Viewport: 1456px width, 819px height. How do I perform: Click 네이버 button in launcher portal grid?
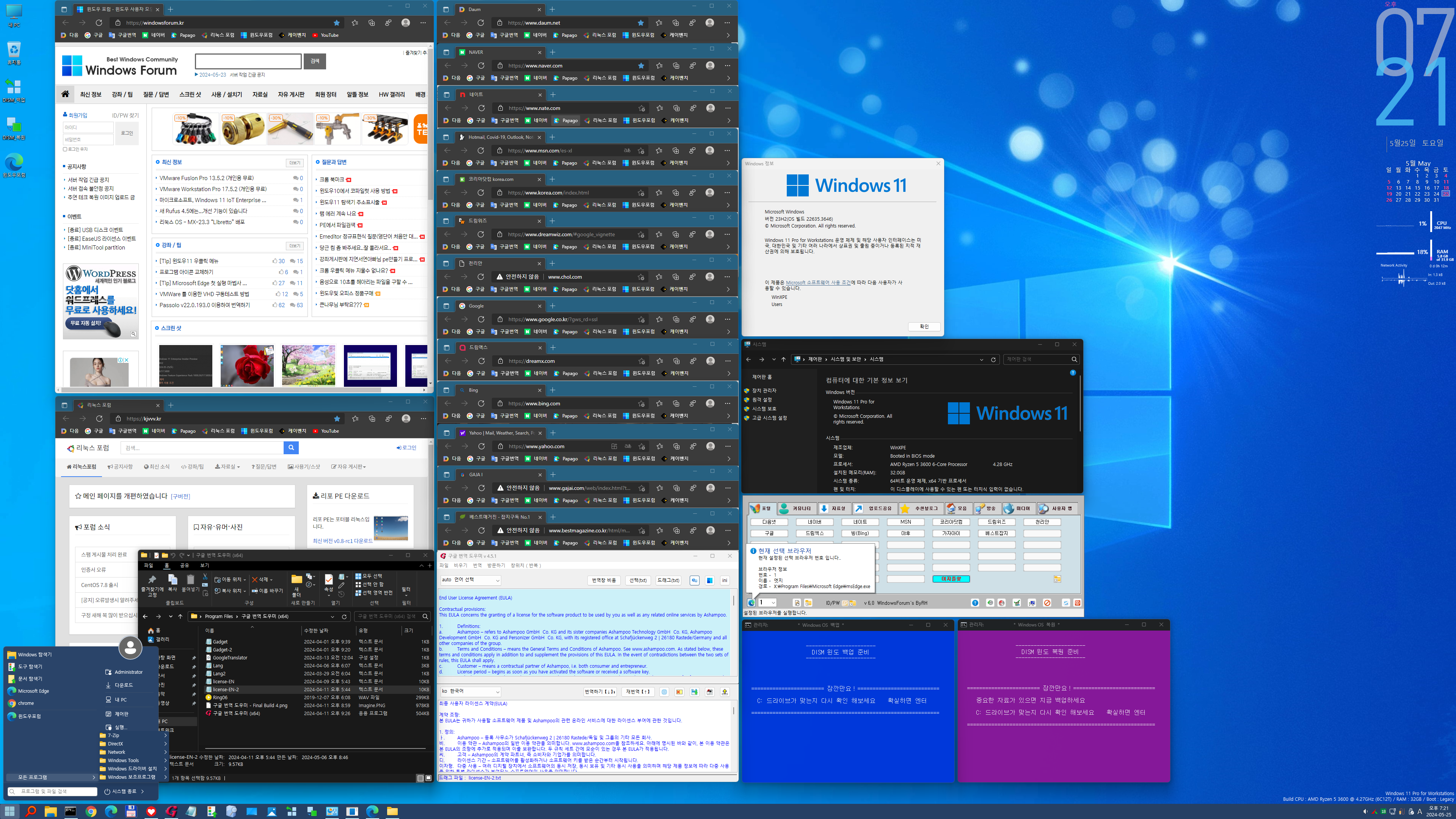point(814,522)
